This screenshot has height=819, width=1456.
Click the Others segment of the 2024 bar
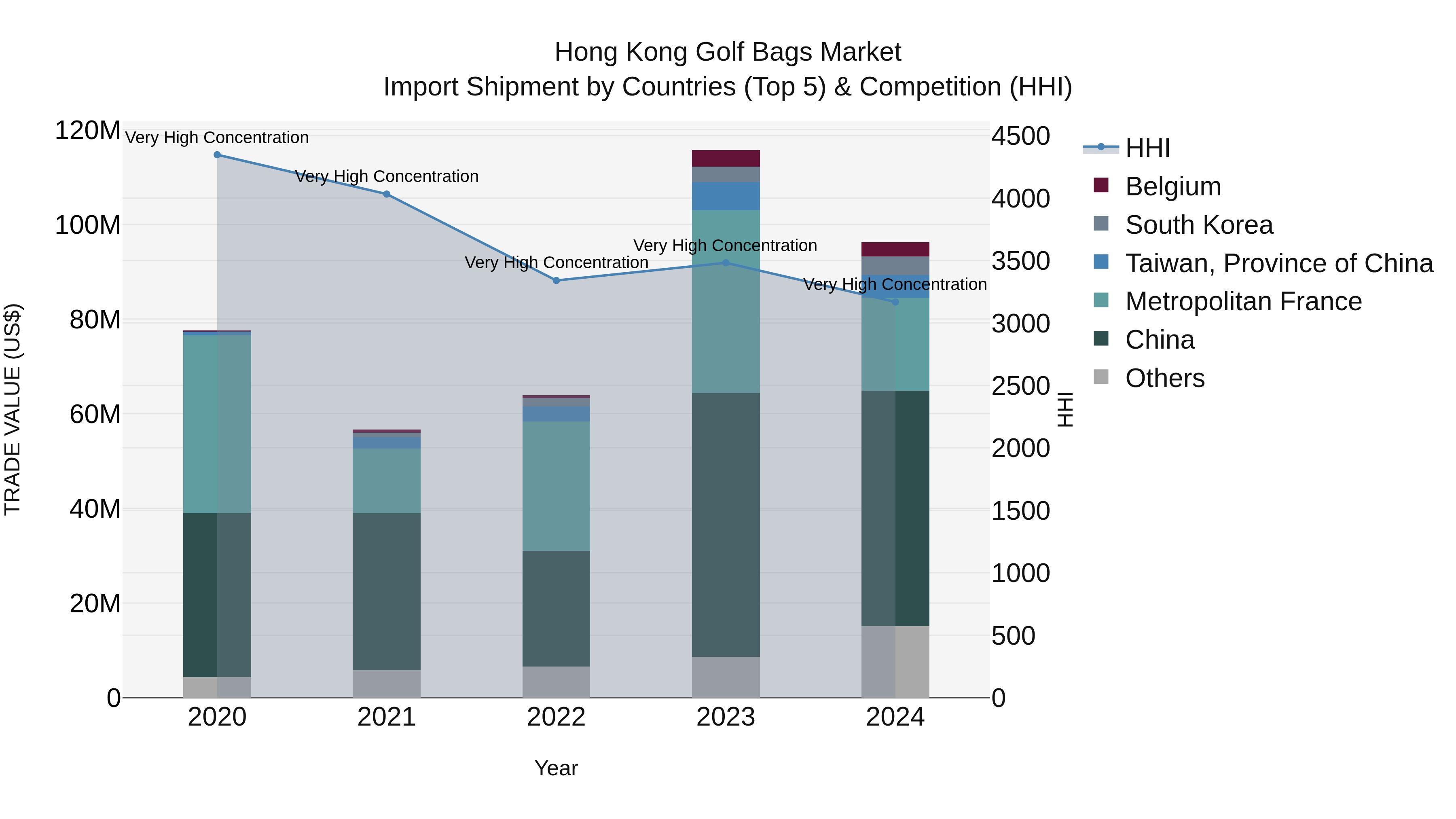tap(895, 662)
